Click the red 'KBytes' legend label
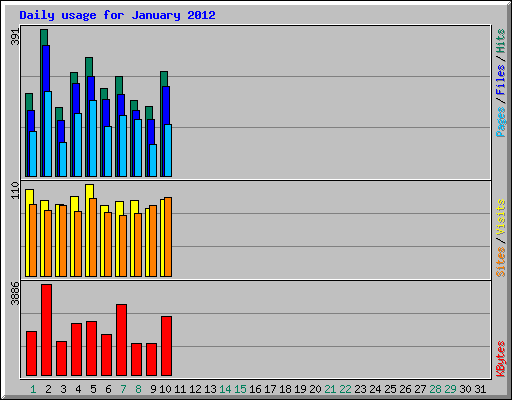 pos(501,359)
